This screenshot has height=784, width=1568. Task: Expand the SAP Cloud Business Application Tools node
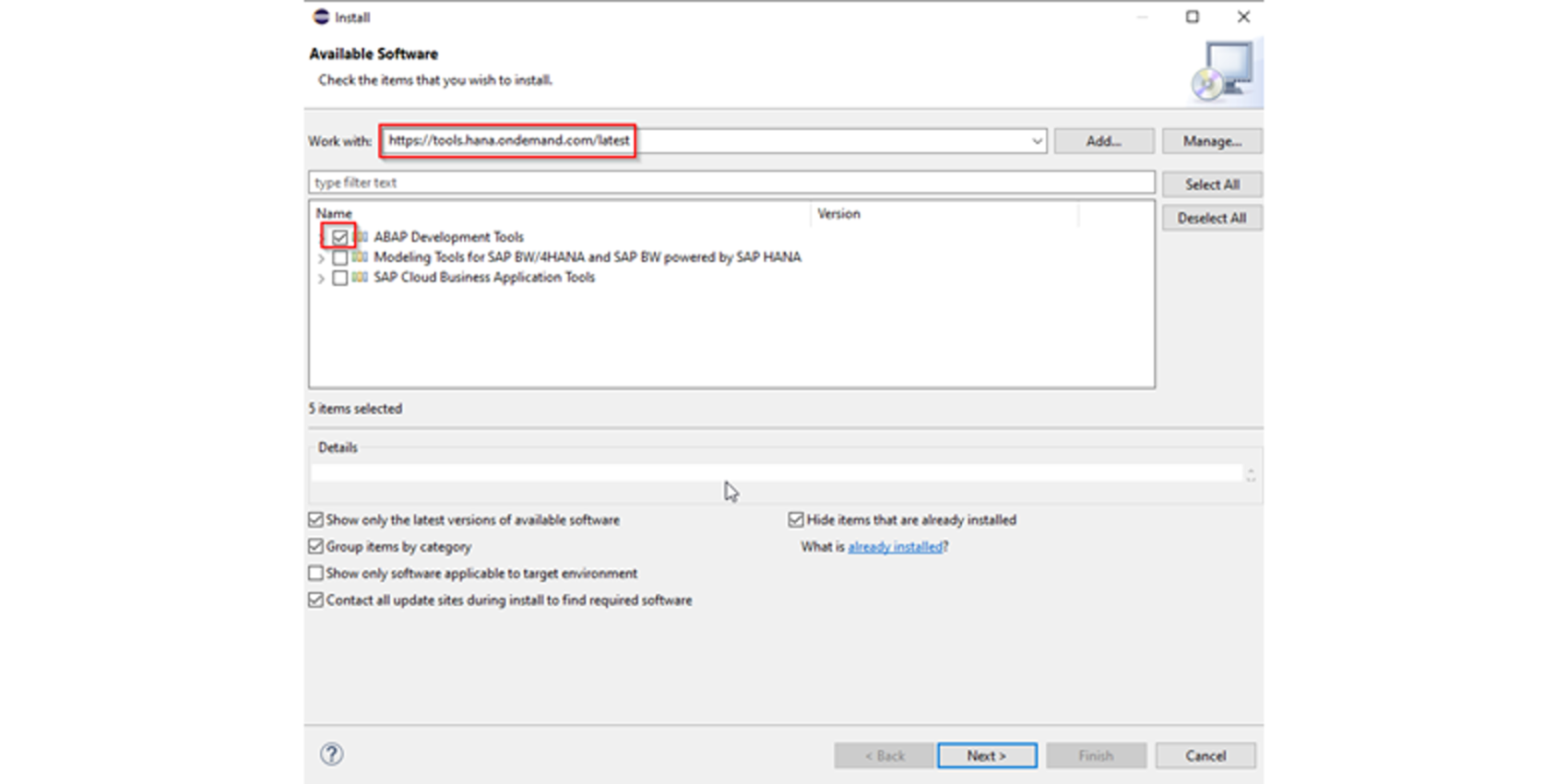pyautogui.click(x=321, y=279)
